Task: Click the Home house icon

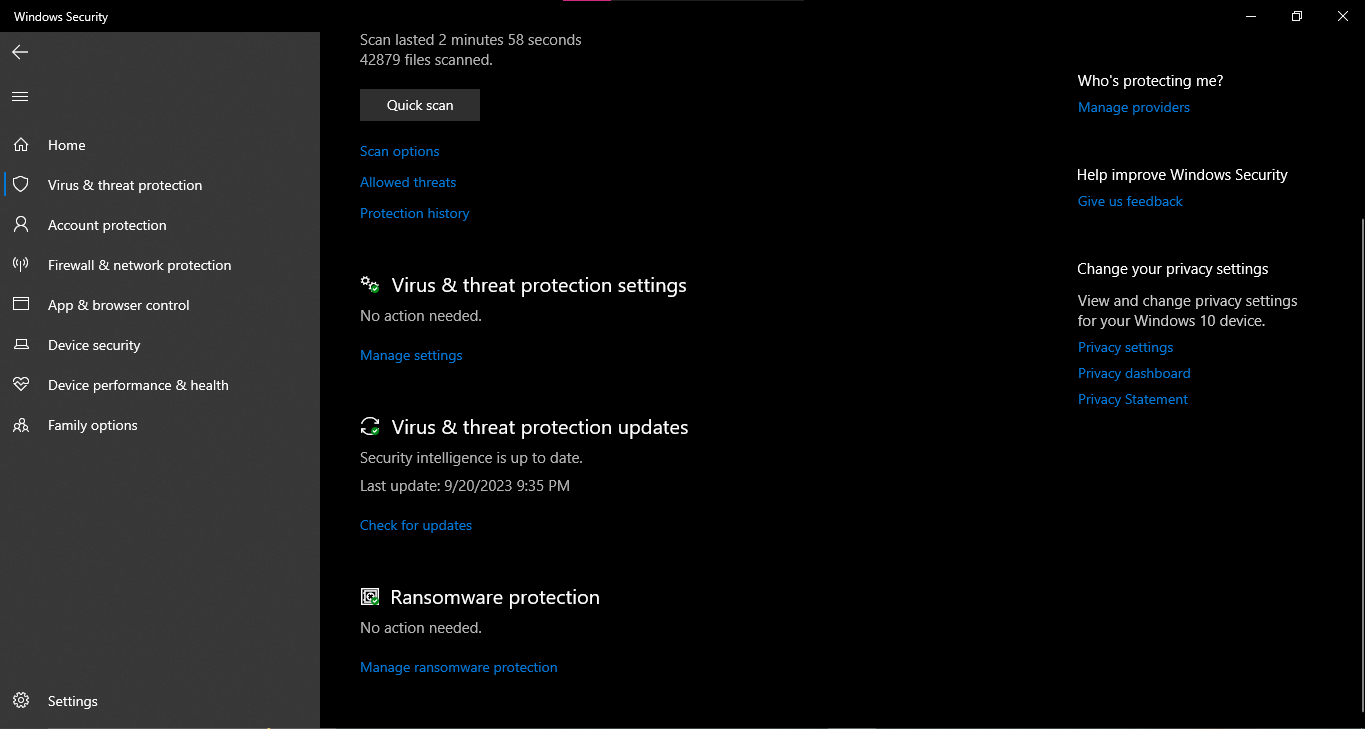Action: click(x=21, y=145)
